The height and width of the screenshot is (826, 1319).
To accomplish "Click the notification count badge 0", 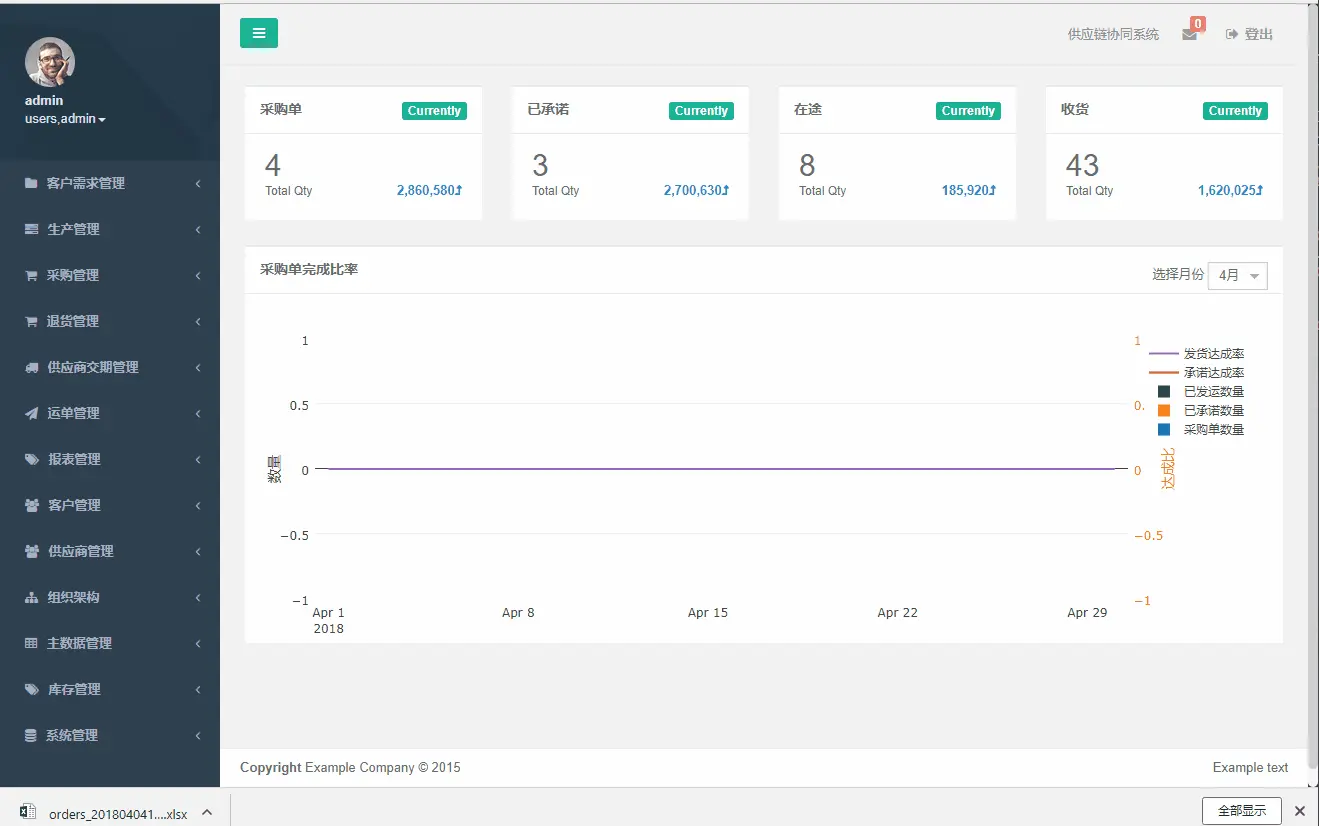I will click(1198, 24).
